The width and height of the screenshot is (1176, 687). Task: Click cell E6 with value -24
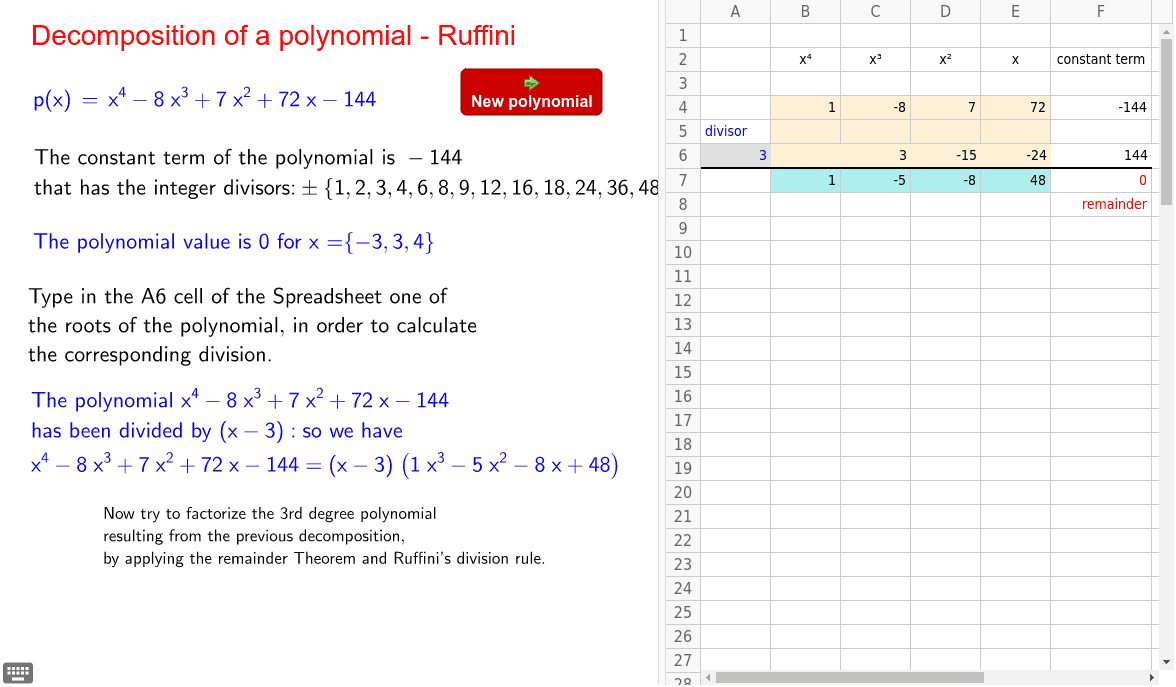coord(1015,155)
